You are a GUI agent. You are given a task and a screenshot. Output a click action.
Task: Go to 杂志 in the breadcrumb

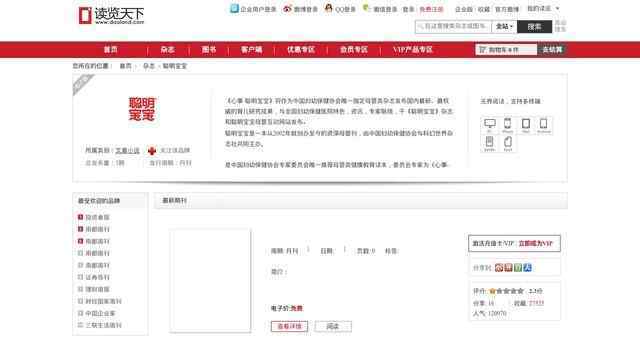[149, 66]
